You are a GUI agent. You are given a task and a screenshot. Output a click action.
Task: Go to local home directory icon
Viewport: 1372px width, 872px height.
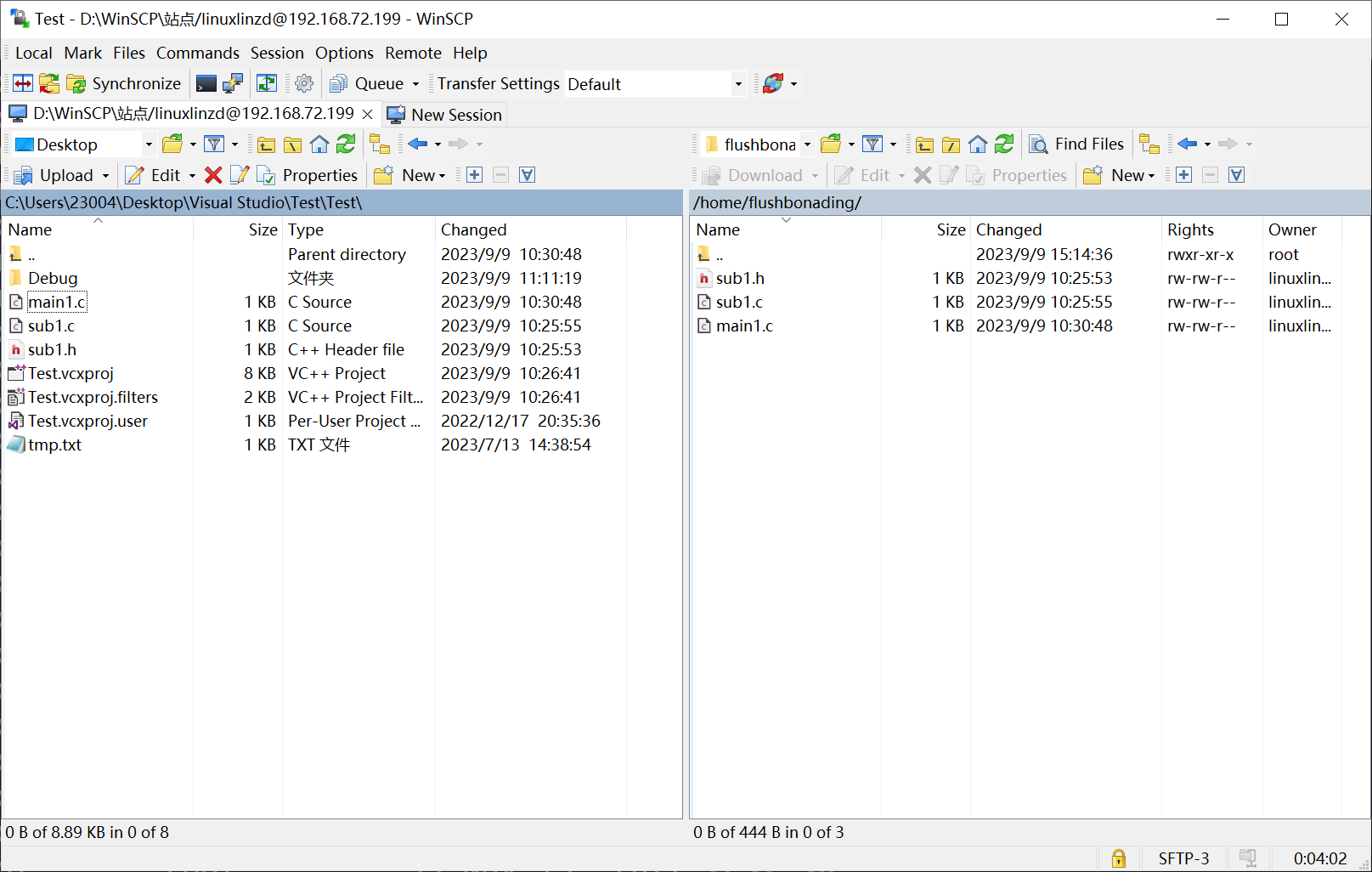point(319,144)
